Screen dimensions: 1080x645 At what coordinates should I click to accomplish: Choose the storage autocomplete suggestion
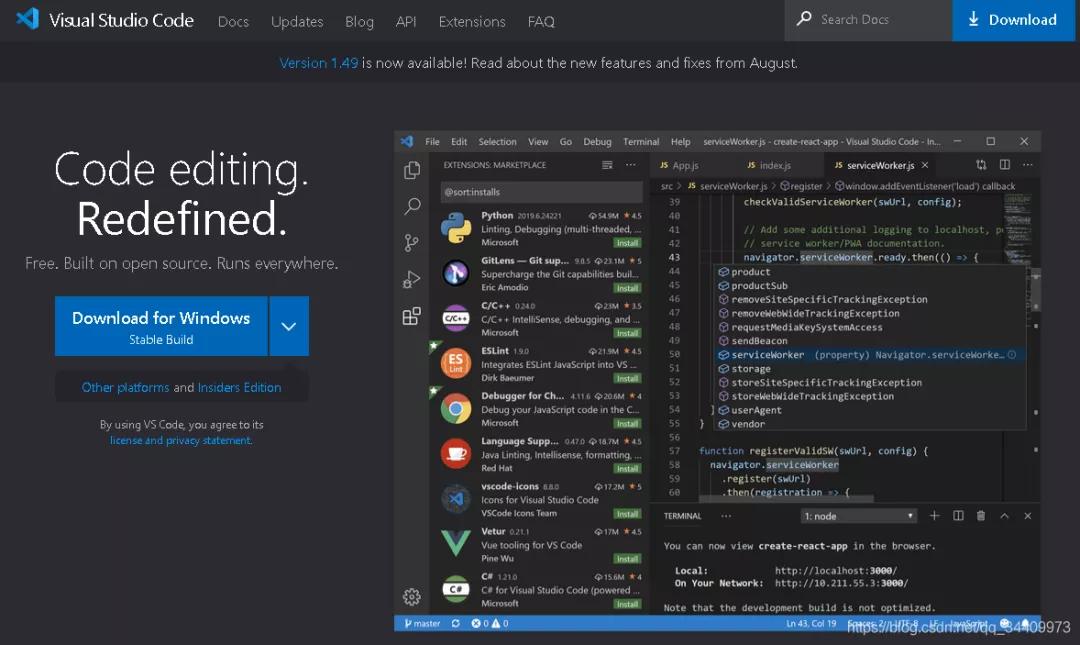click(871, 369)
